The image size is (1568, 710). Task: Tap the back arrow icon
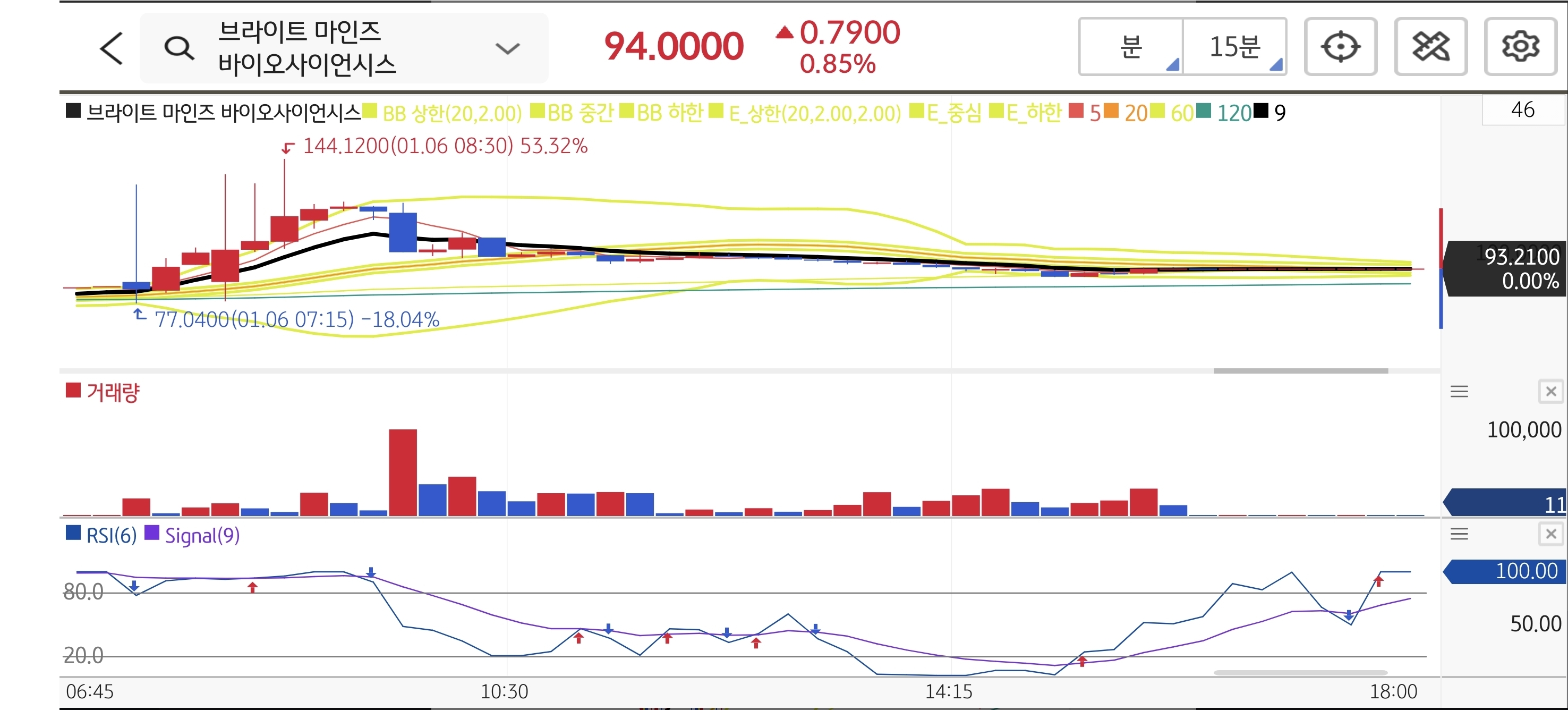(x=112, y=48)
